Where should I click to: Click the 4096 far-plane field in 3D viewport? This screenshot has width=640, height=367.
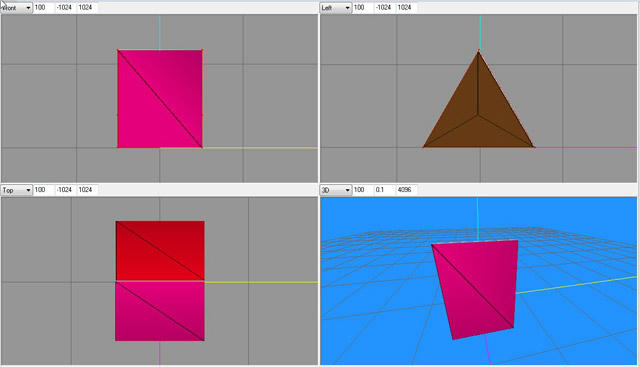(406, 190)
